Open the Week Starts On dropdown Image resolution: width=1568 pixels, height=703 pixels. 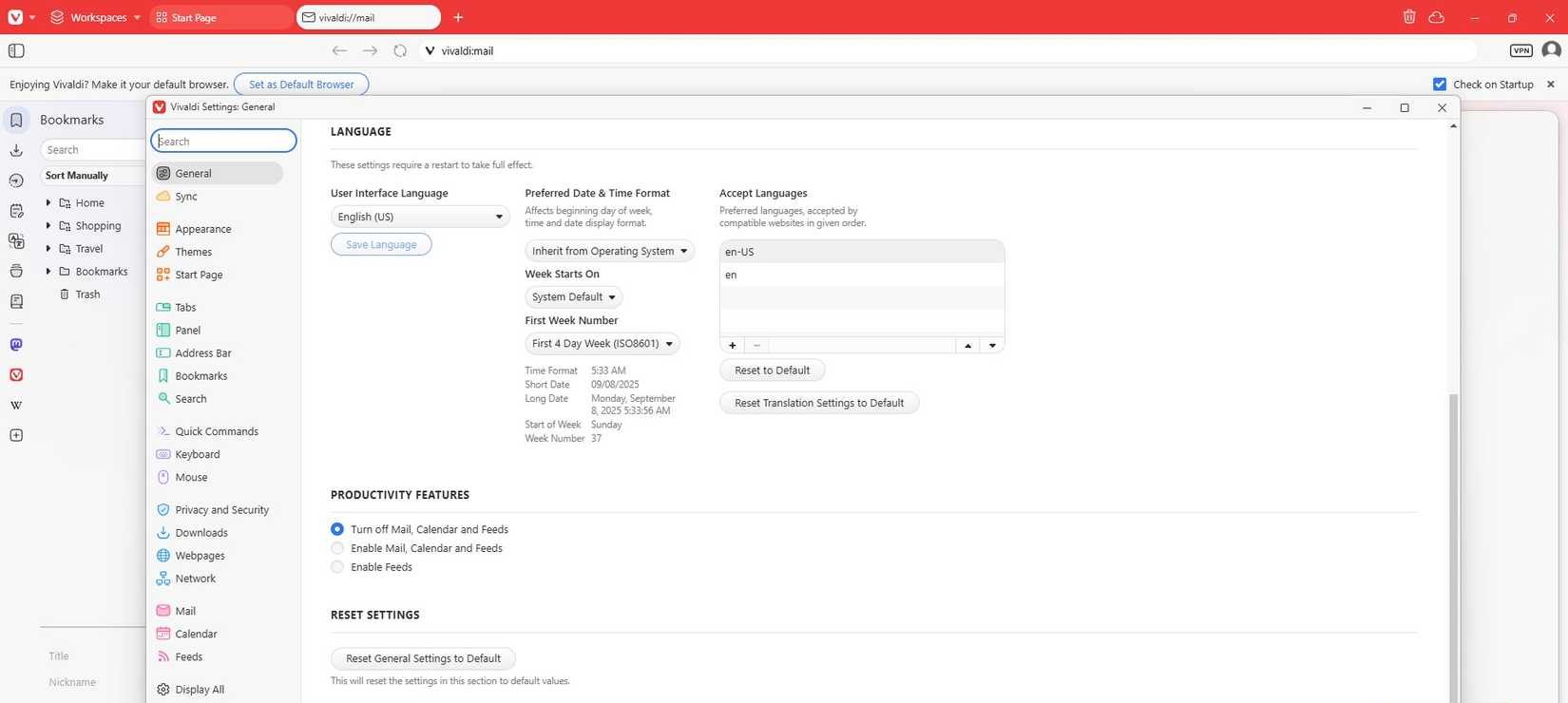(x=573, y=297)
